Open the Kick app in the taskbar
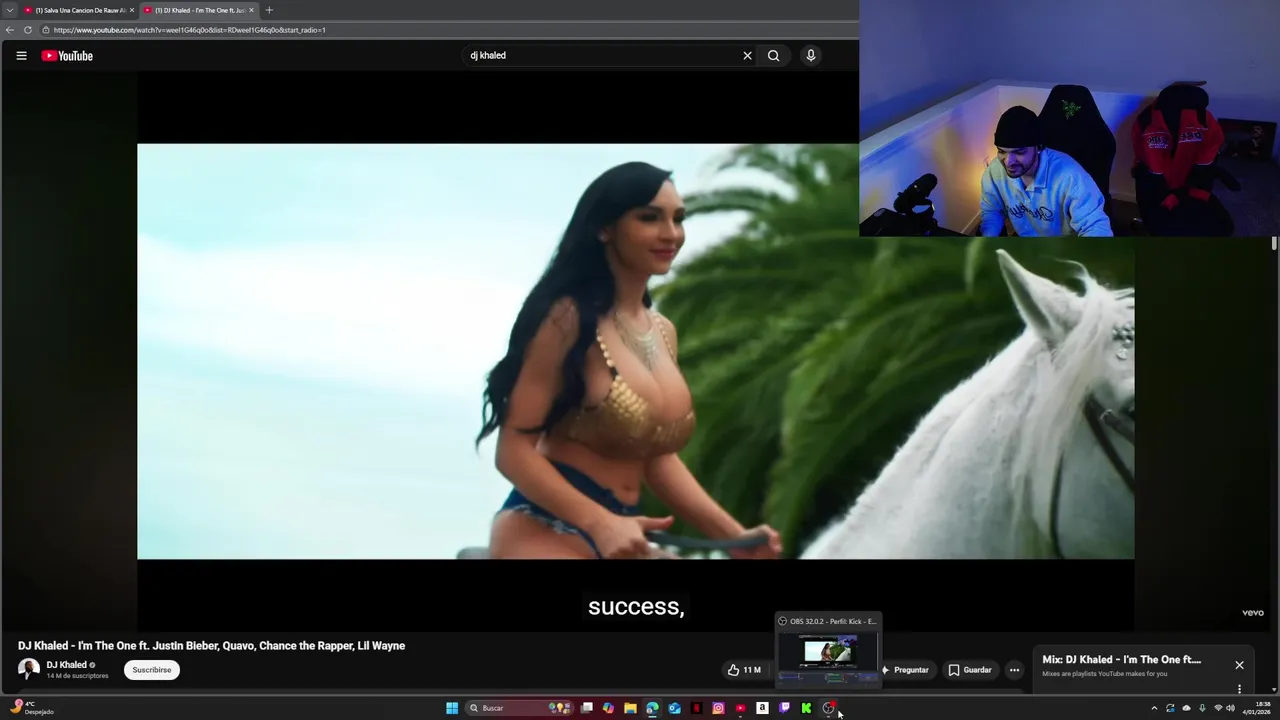 point(806,708)
